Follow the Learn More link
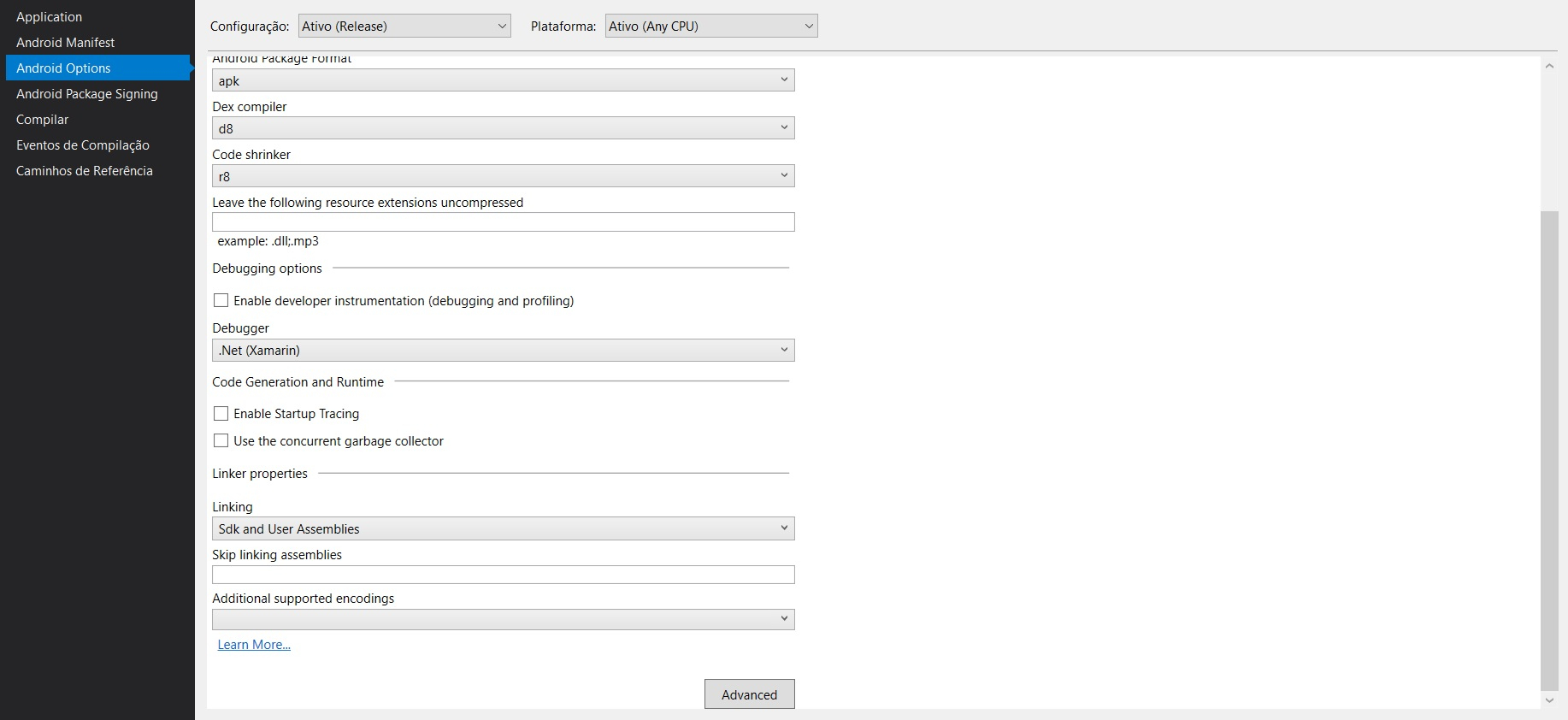This screenshot has width=1568, height=720. pyautogui.click(x=254, y=645)
